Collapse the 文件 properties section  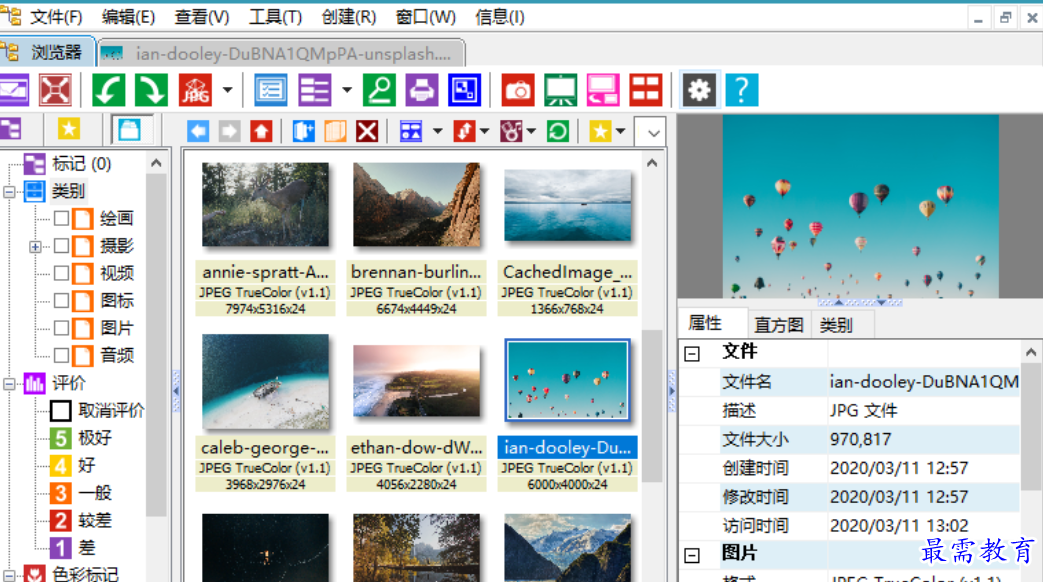tap(692, 353)
